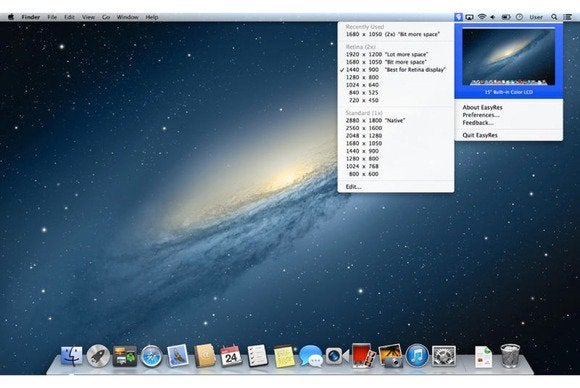Open the Wi-Fi status menu
Screen dimensions: 580x388
tap(482, 17)
